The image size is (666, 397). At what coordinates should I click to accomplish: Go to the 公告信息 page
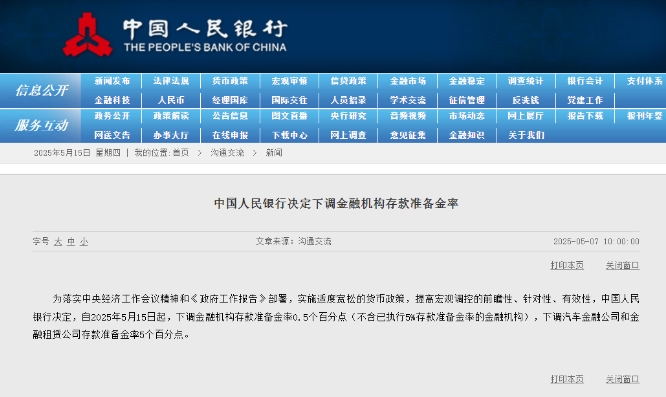coord(230,116)
